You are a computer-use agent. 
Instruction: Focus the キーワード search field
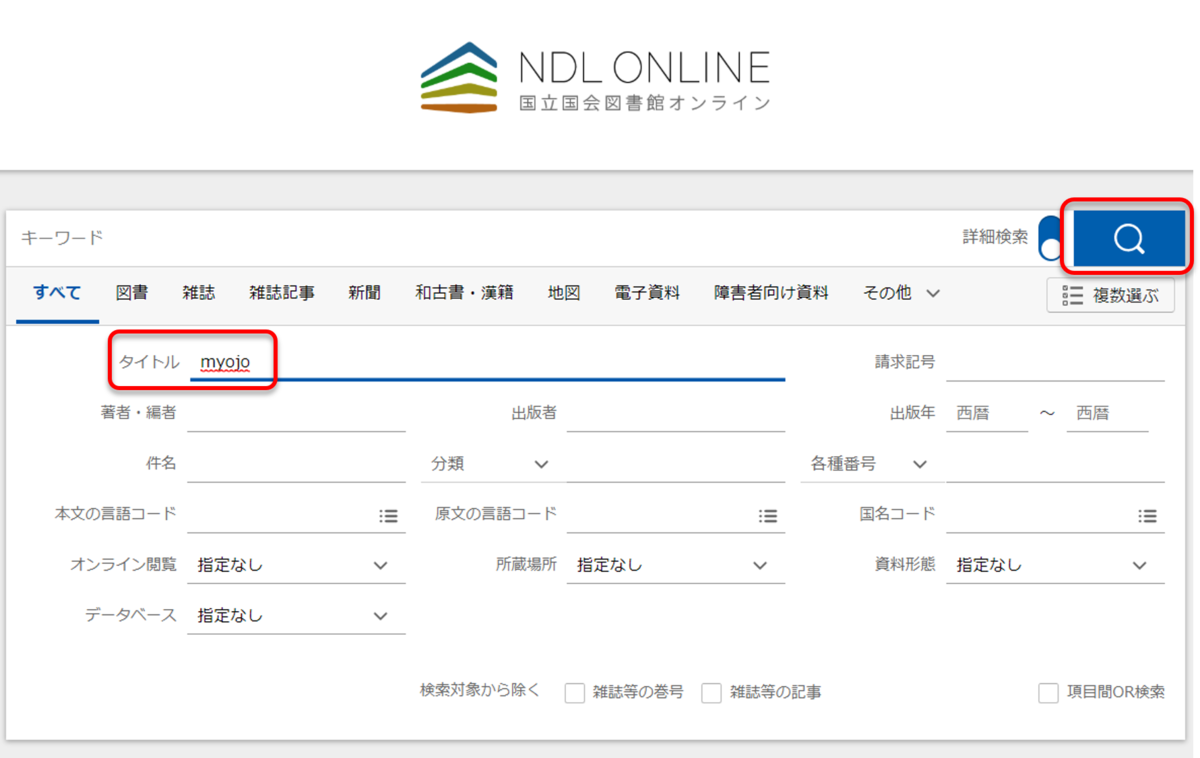[x=480, y=238]
